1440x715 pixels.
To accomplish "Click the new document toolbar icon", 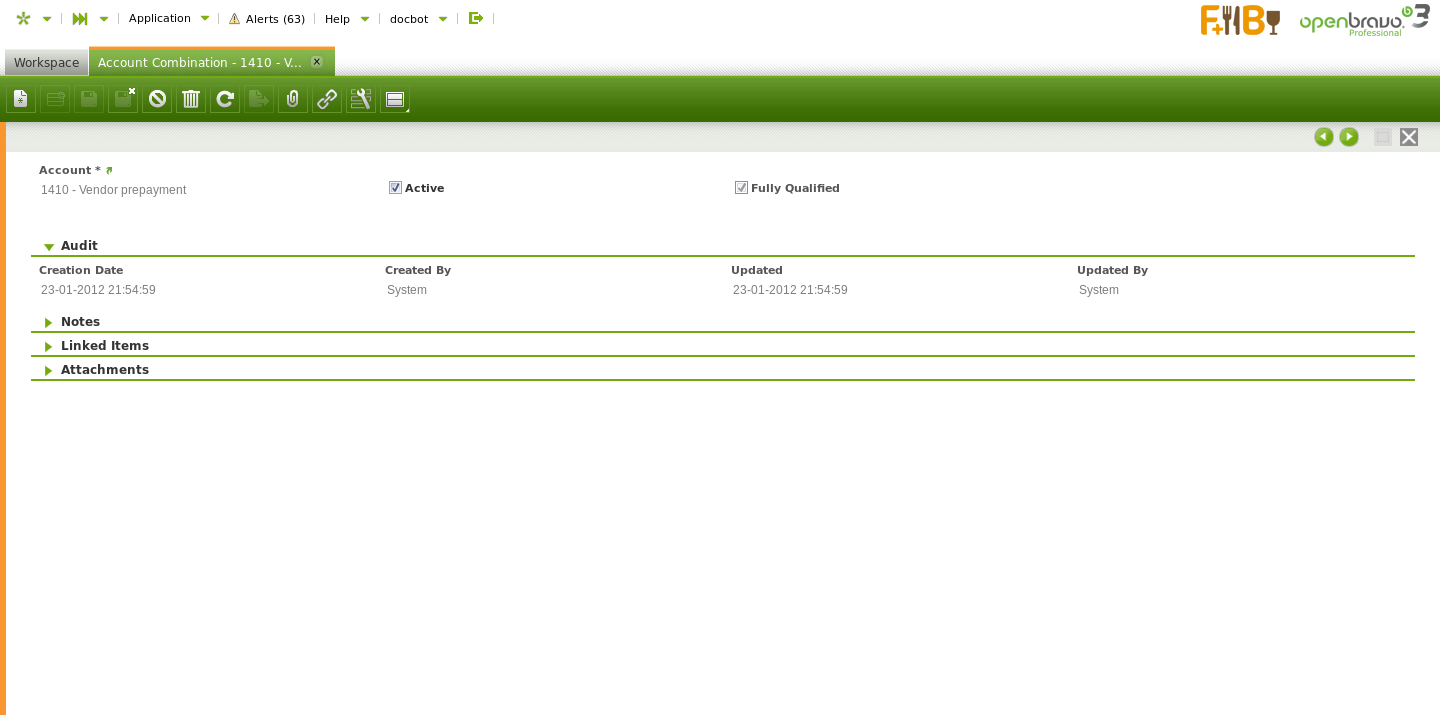I will [21, 99].
